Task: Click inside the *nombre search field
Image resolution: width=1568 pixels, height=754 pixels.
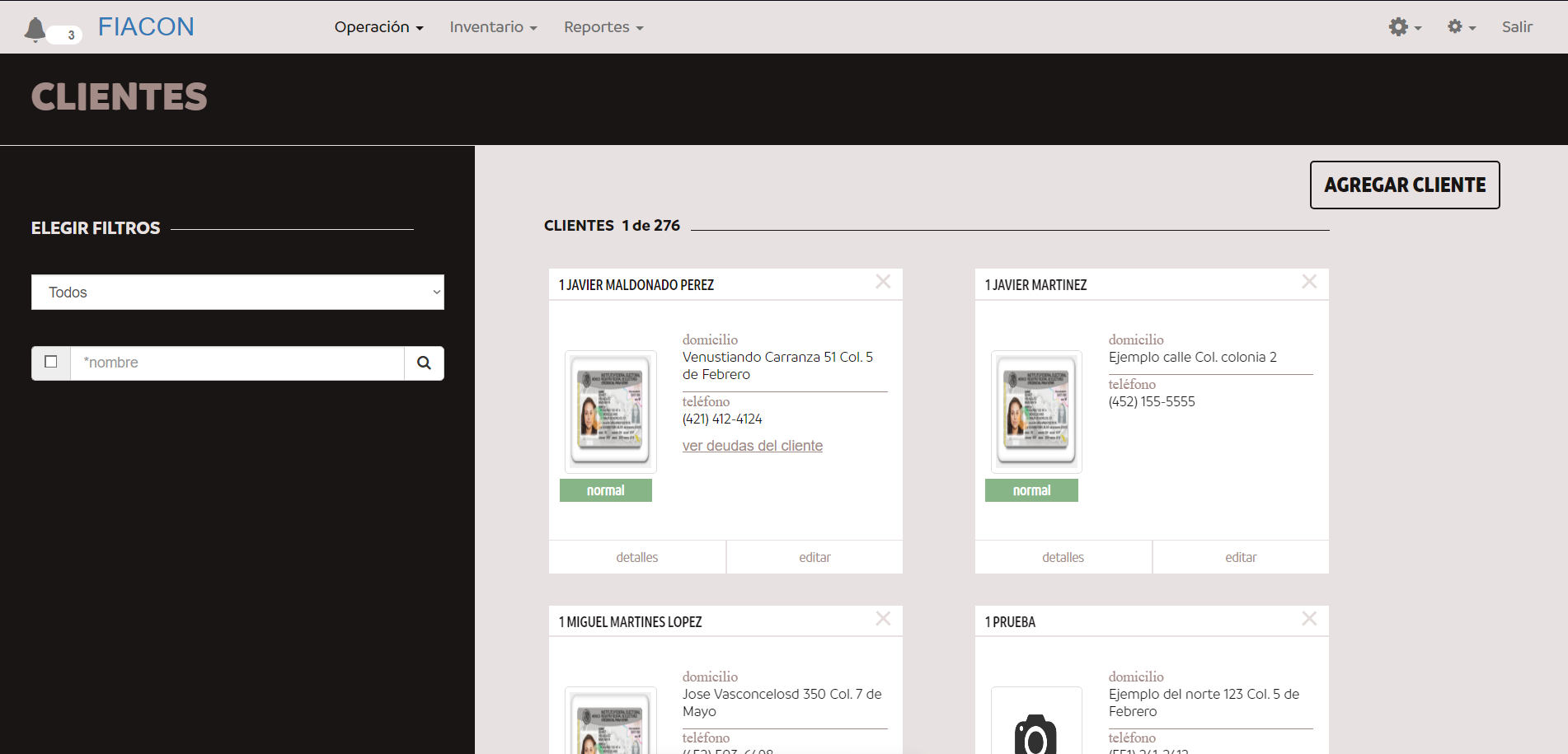Action: coord(239,363)
